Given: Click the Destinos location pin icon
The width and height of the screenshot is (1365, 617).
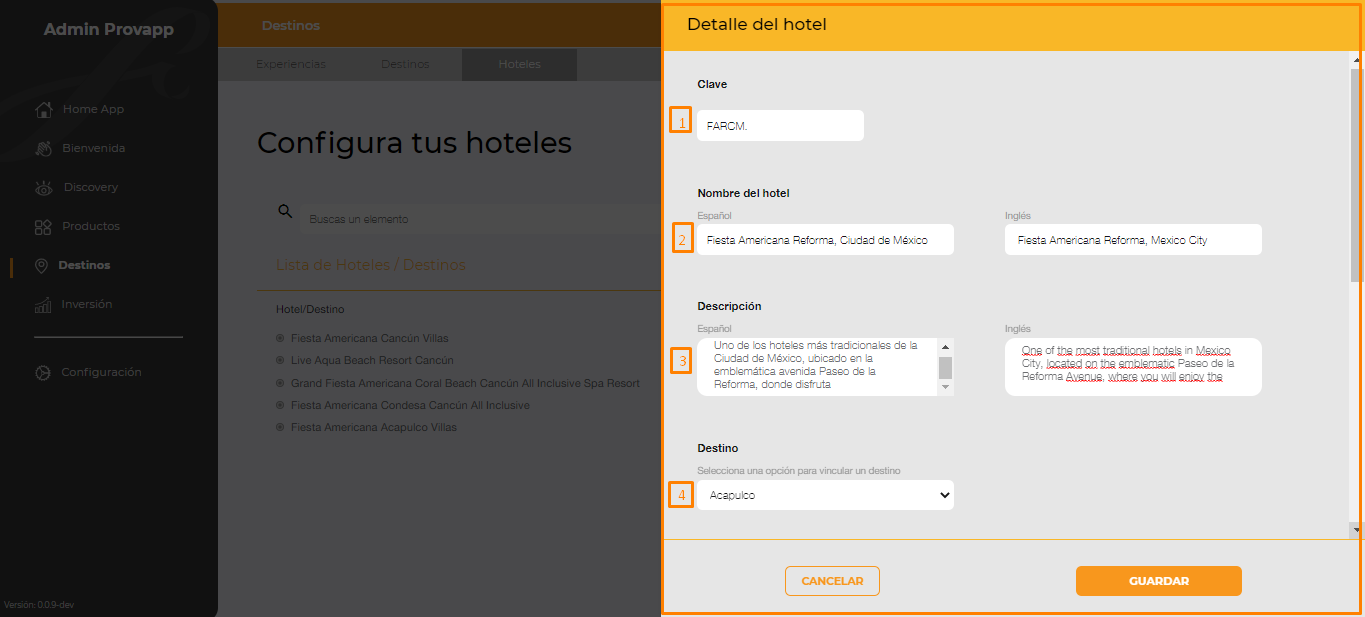Looking at the screenshot, I should coord(41,265).
